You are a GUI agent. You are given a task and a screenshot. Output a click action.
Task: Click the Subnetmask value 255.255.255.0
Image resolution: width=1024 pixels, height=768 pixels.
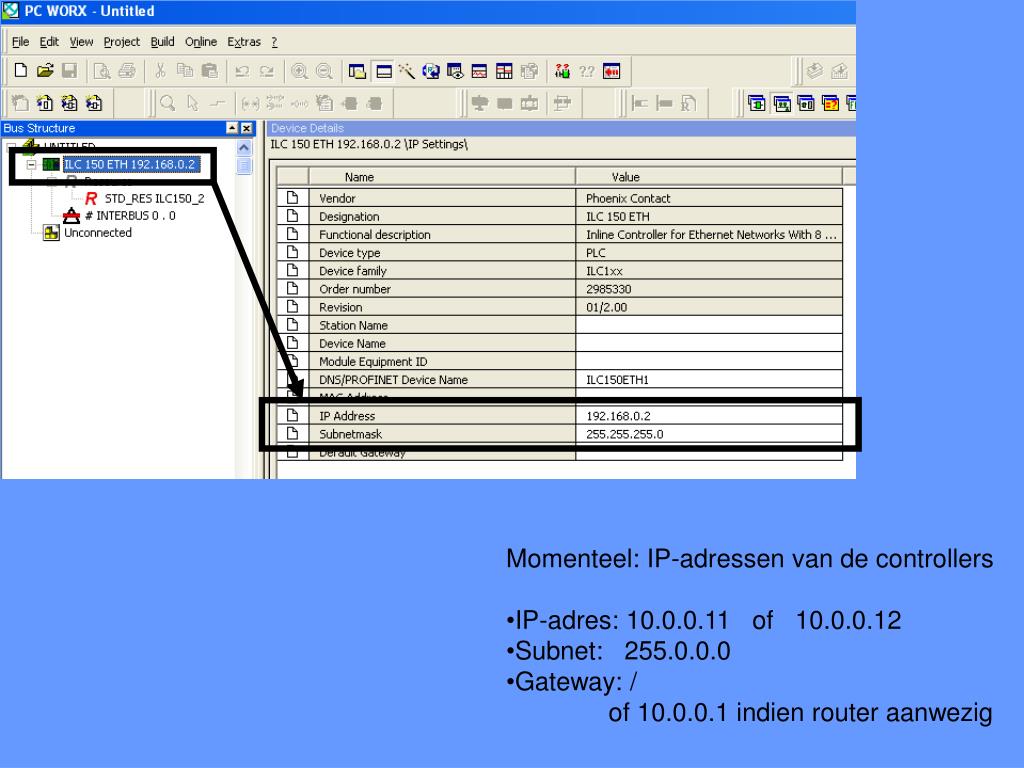pos(709,434)
